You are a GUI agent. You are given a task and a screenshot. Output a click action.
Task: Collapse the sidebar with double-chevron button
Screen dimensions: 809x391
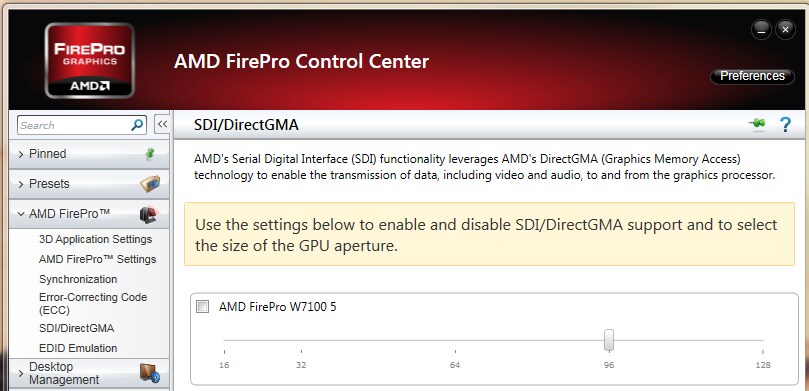(x=162, y=124)
